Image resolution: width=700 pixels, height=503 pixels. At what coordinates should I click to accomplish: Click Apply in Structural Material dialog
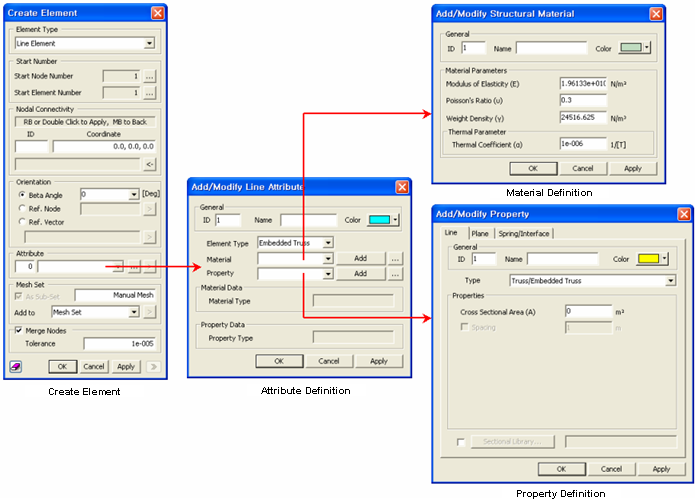(x=632, y=168)
